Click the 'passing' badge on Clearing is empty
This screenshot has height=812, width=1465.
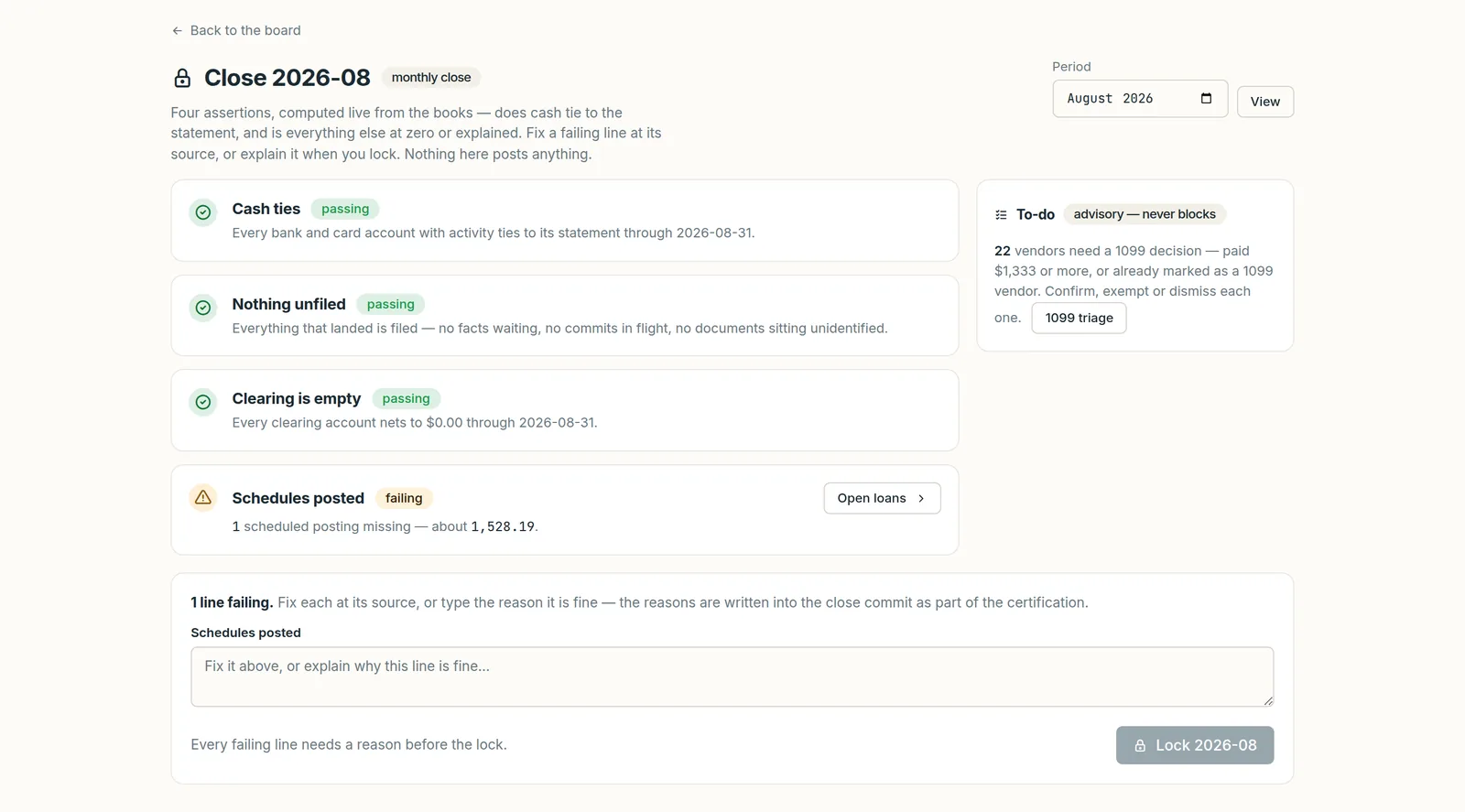[x=406, y=398]
